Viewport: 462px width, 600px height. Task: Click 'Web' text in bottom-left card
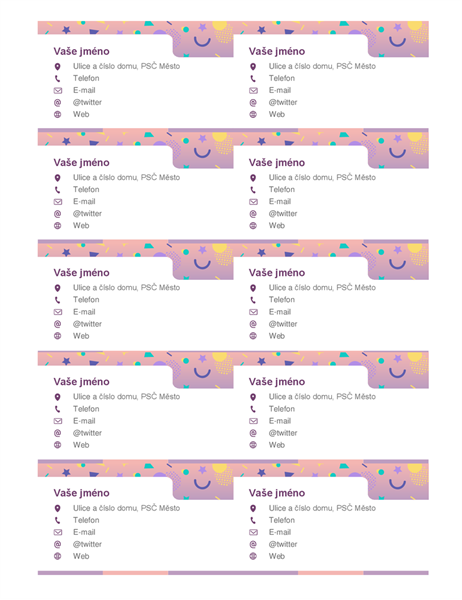(x=81, y=556)
